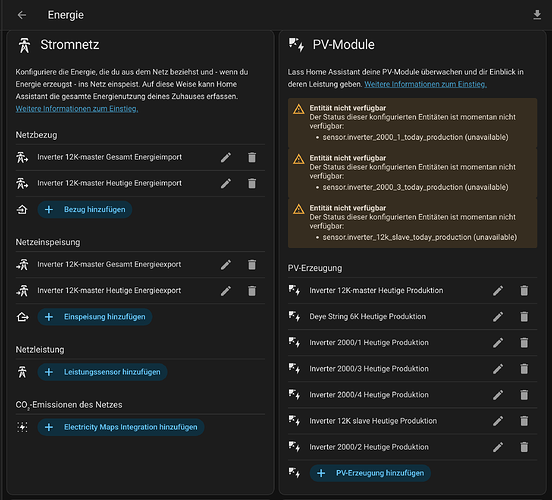Delete Inverter 12K slave Heutige Produktion
Screen dimensions: 552x500
pos(524,421)
